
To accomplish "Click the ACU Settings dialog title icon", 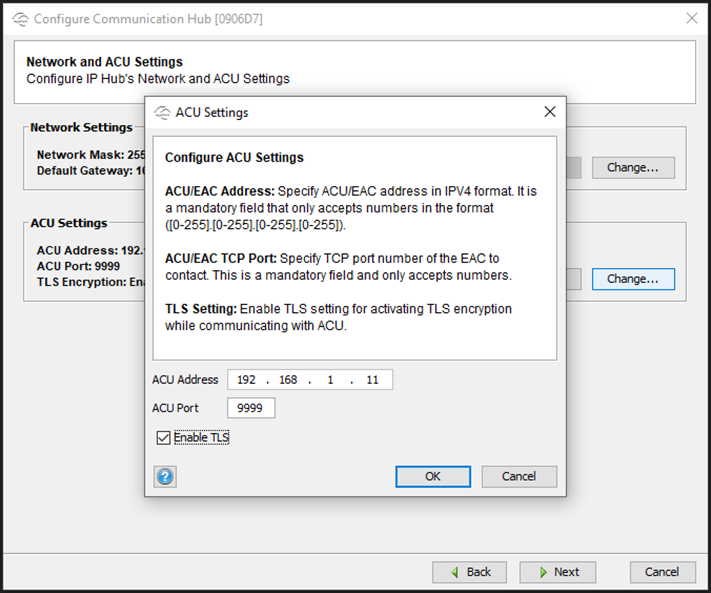I will (162, 113).
